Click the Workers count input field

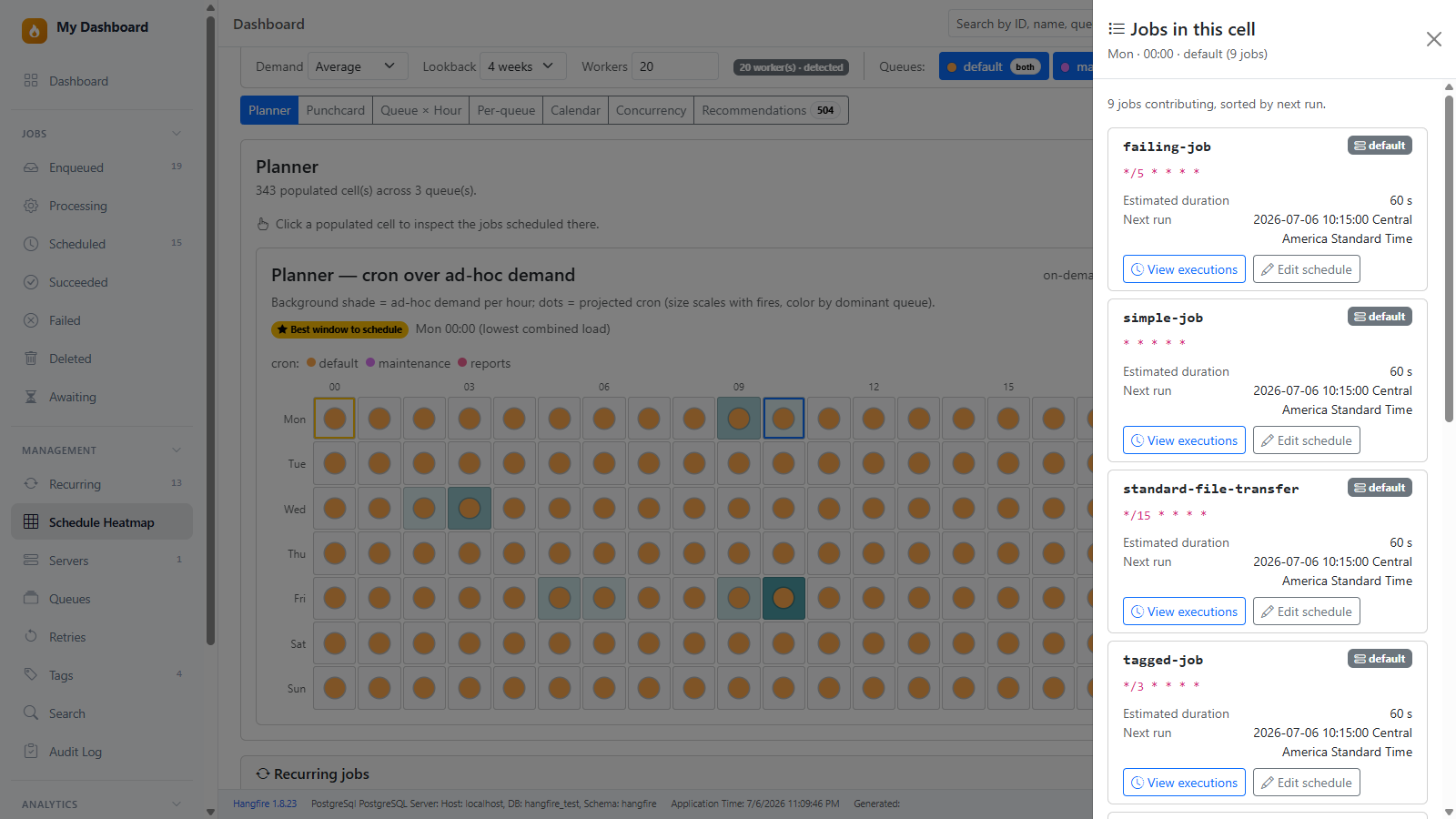coord(675,66)
